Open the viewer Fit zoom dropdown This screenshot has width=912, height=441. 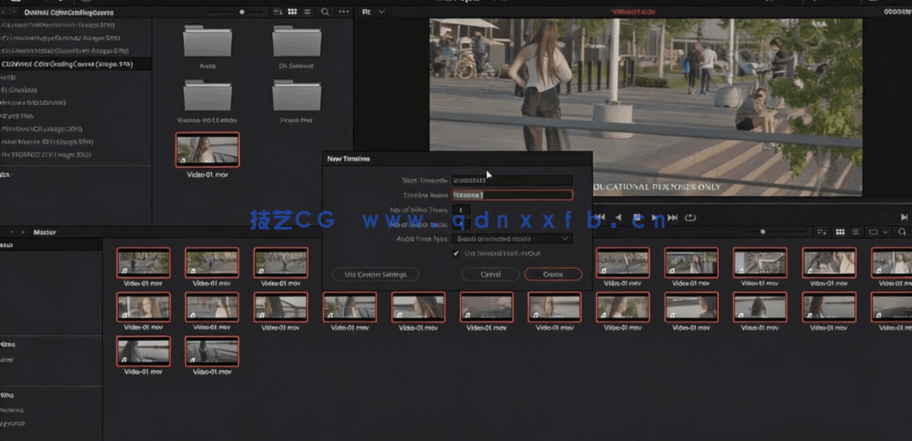[x=373, y=12]
